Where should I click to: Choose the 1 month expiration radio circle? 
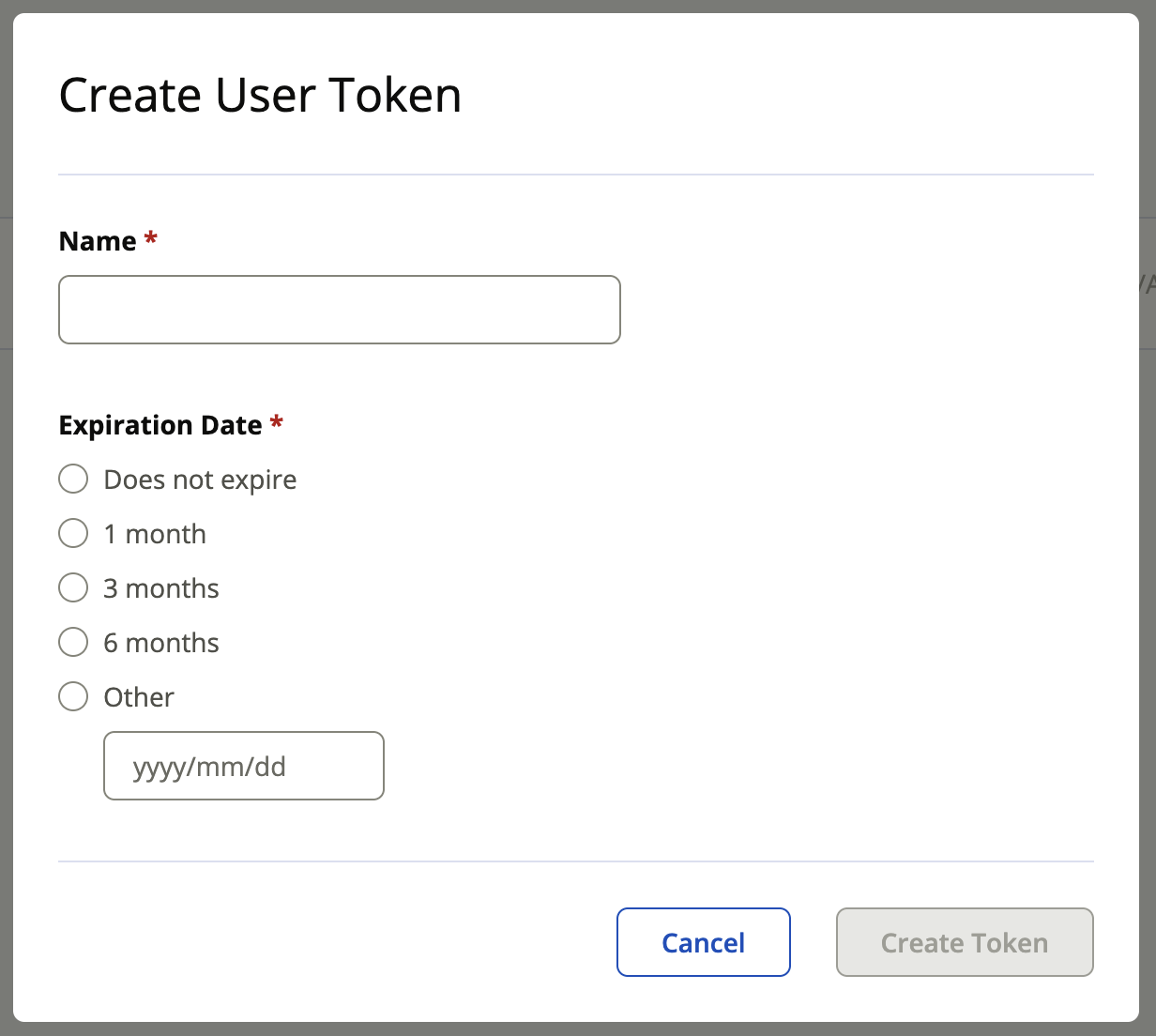point(73,533)
